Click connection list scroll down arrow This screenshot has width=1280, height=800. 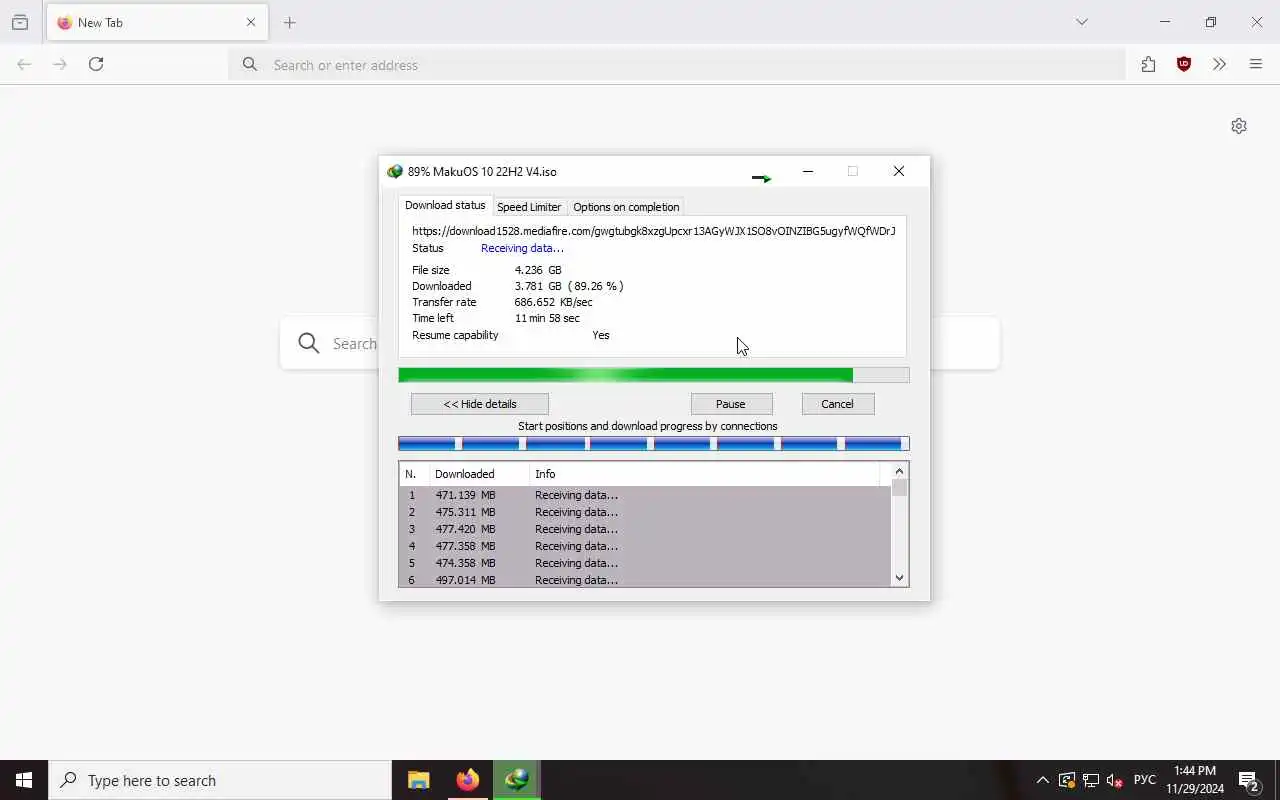pos(899,578)
